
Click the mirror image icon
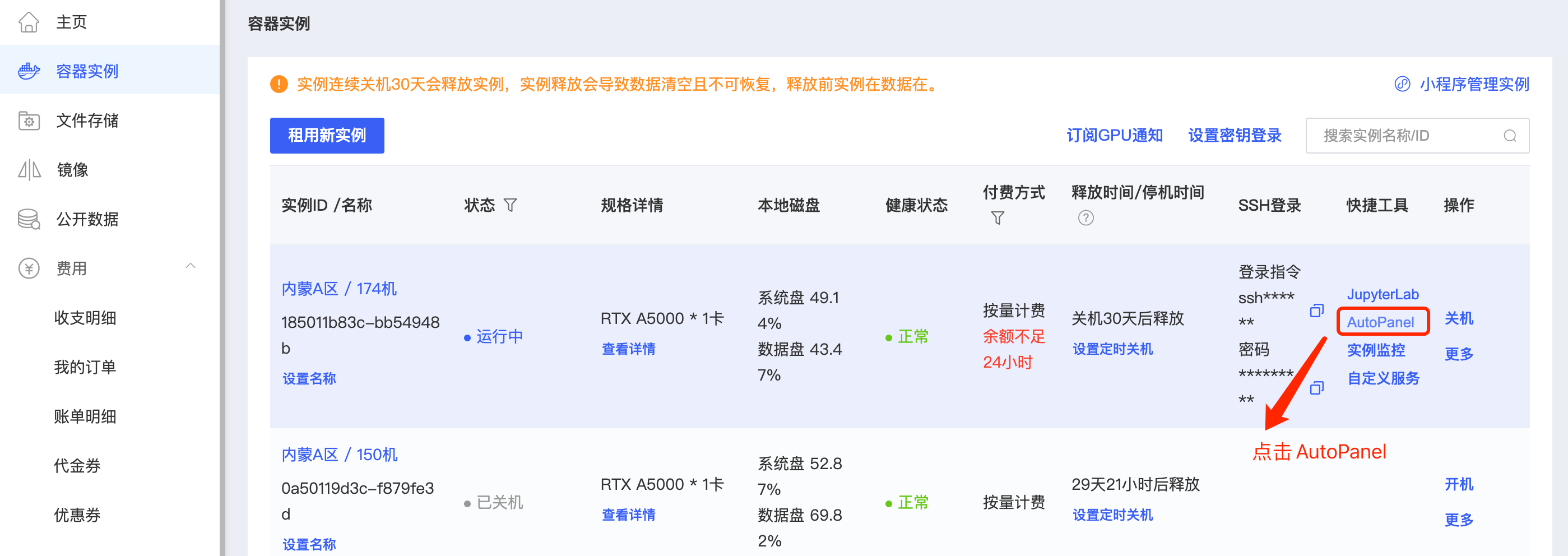[29, 170]
